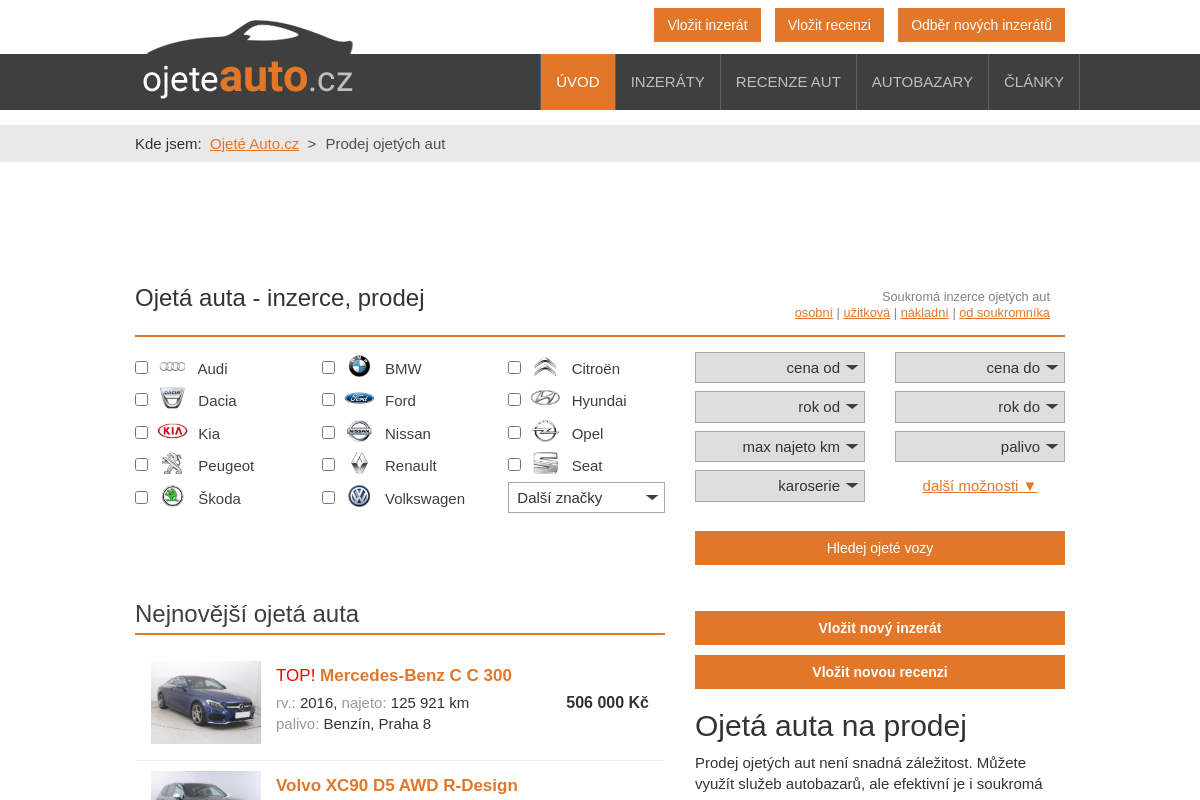Image resolution: width=1200 pixels, height=800 pixels.
Task: Check the Hyundai checkbox
Action: point(514,399)
